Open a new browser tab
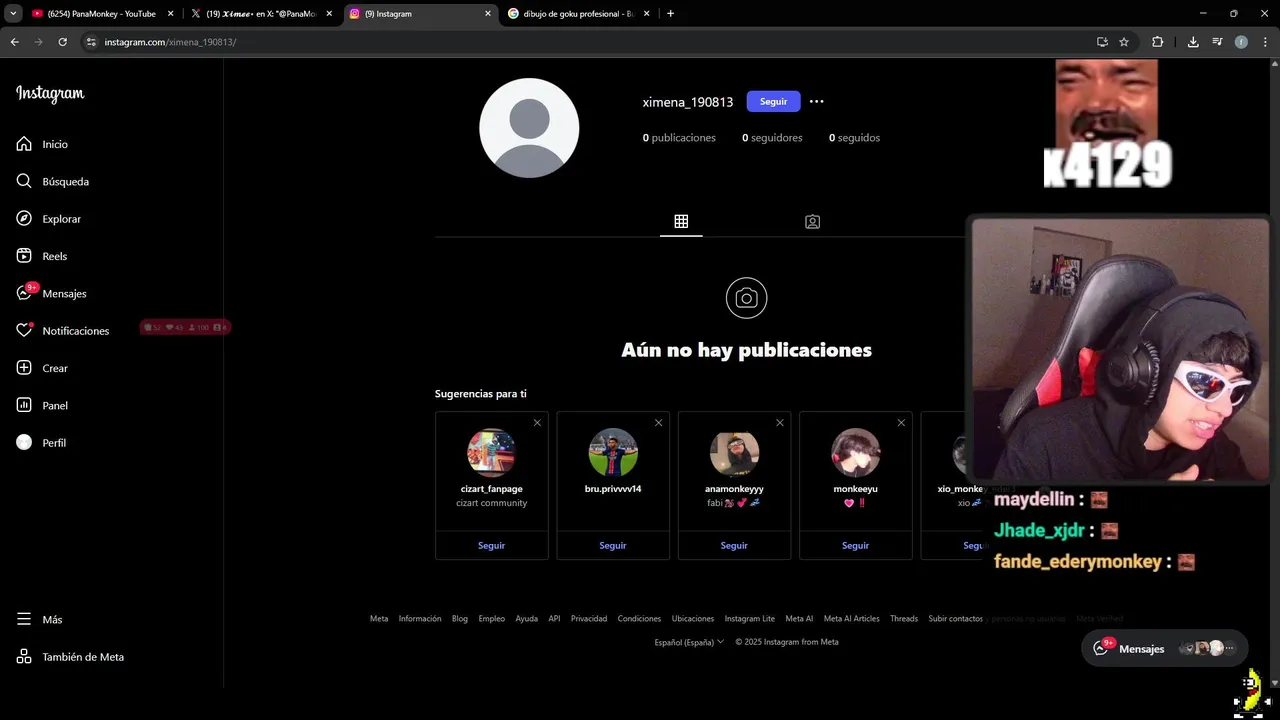 pyautogui.click(x=670, y=14)
